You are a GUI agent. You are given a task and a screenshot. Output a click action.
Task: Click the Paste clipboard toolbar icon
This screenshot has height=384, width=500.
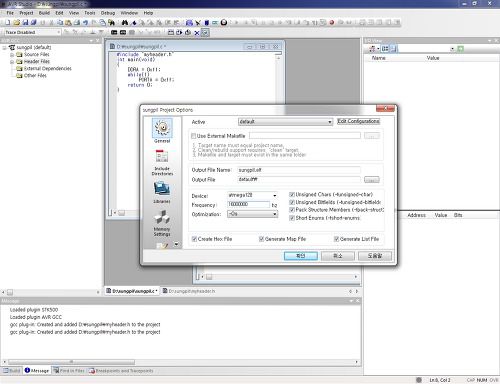[68, 22]
